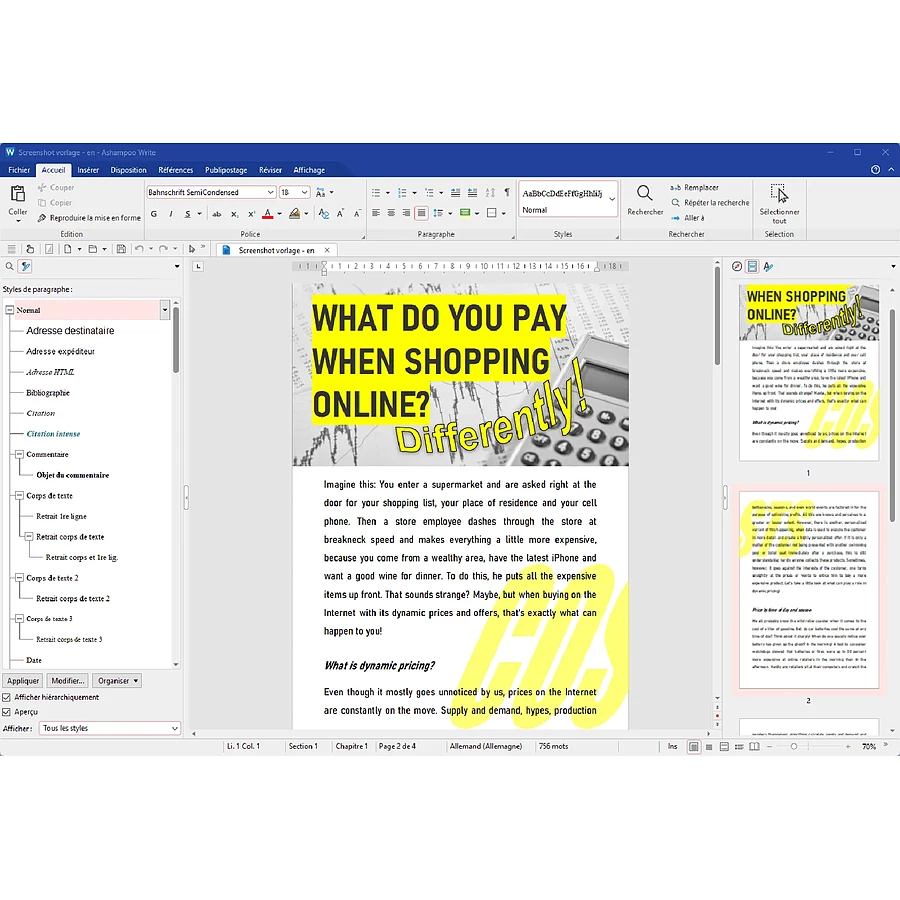Select the Citation intense style
Image resolution: width=900 pixels, height=900 pixels.
[53, 434]
